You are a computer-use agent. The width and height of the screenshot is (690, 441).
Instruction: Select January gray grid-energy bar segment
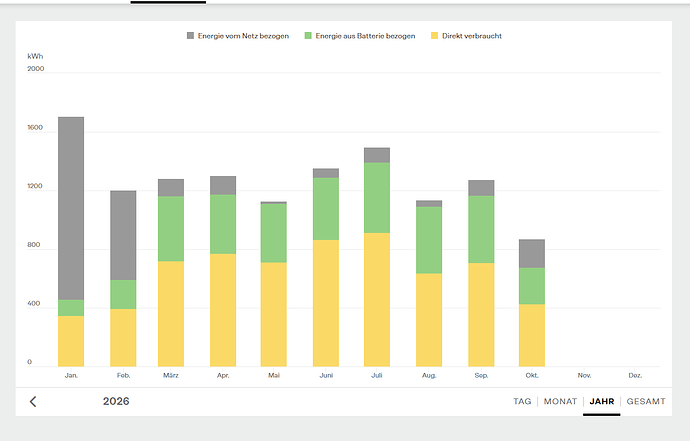[x=71, y=209]
